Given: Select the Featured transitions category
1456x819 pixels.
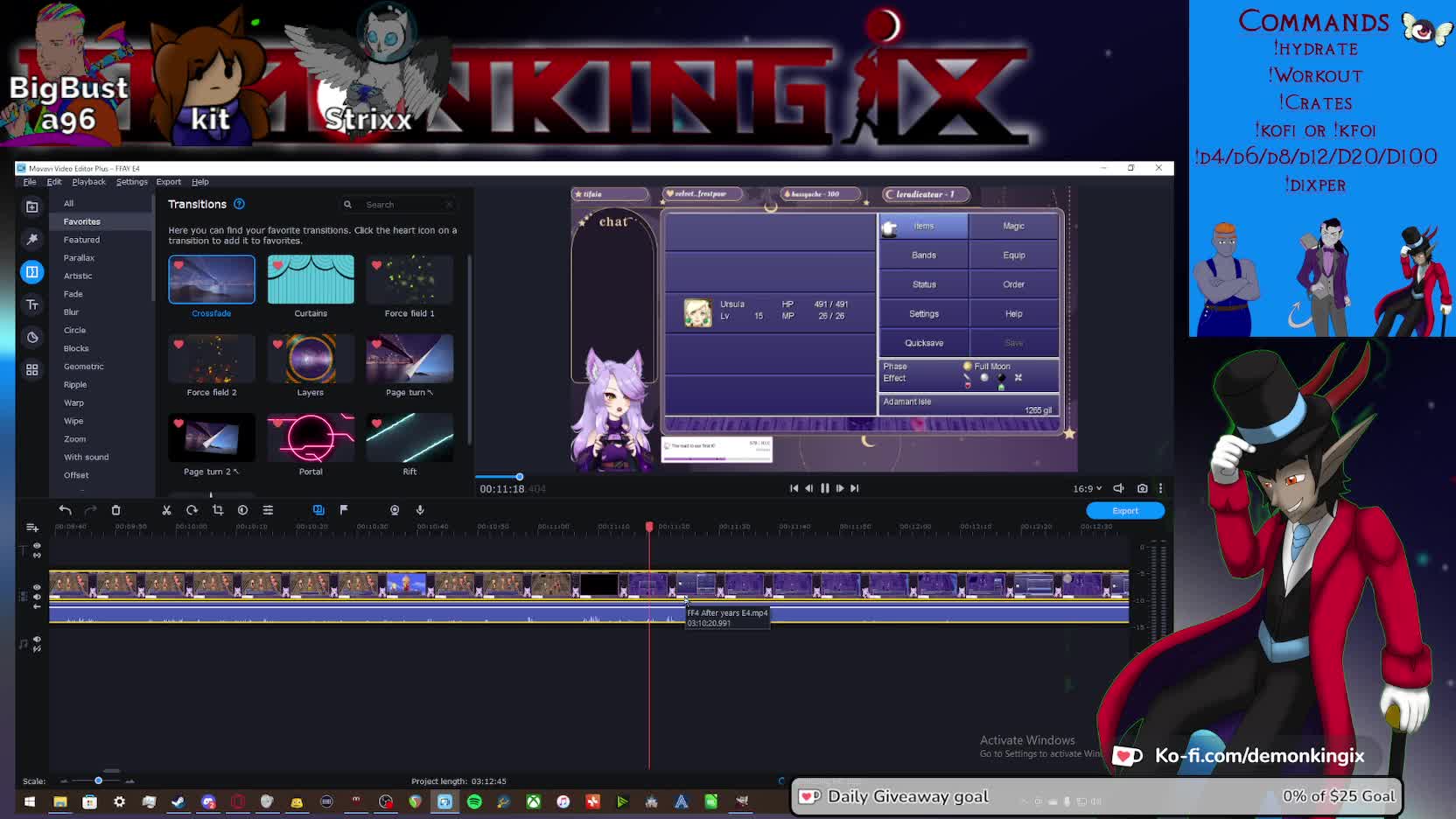Looking at the screenshot, I should (x=81, y=240).
